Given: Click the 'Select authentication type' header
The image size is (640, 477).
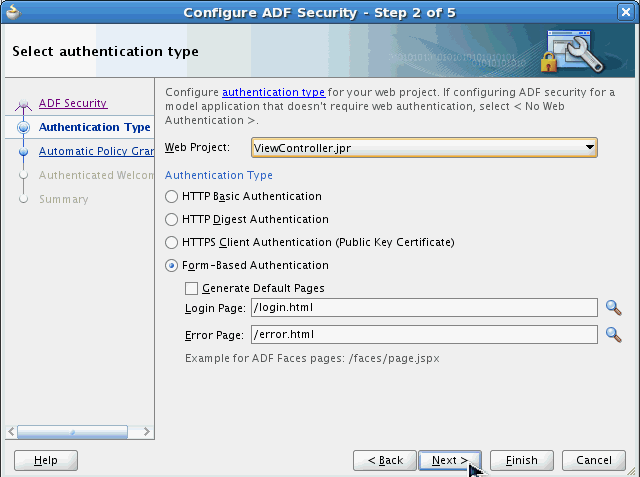Looking at the screenshot, I should click(105, 51).
